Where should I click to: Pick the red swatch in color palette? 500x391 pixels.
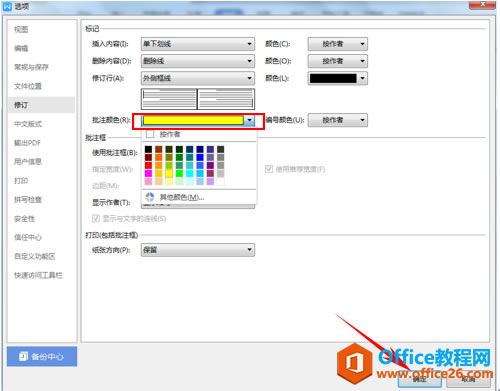click(148, 165)
